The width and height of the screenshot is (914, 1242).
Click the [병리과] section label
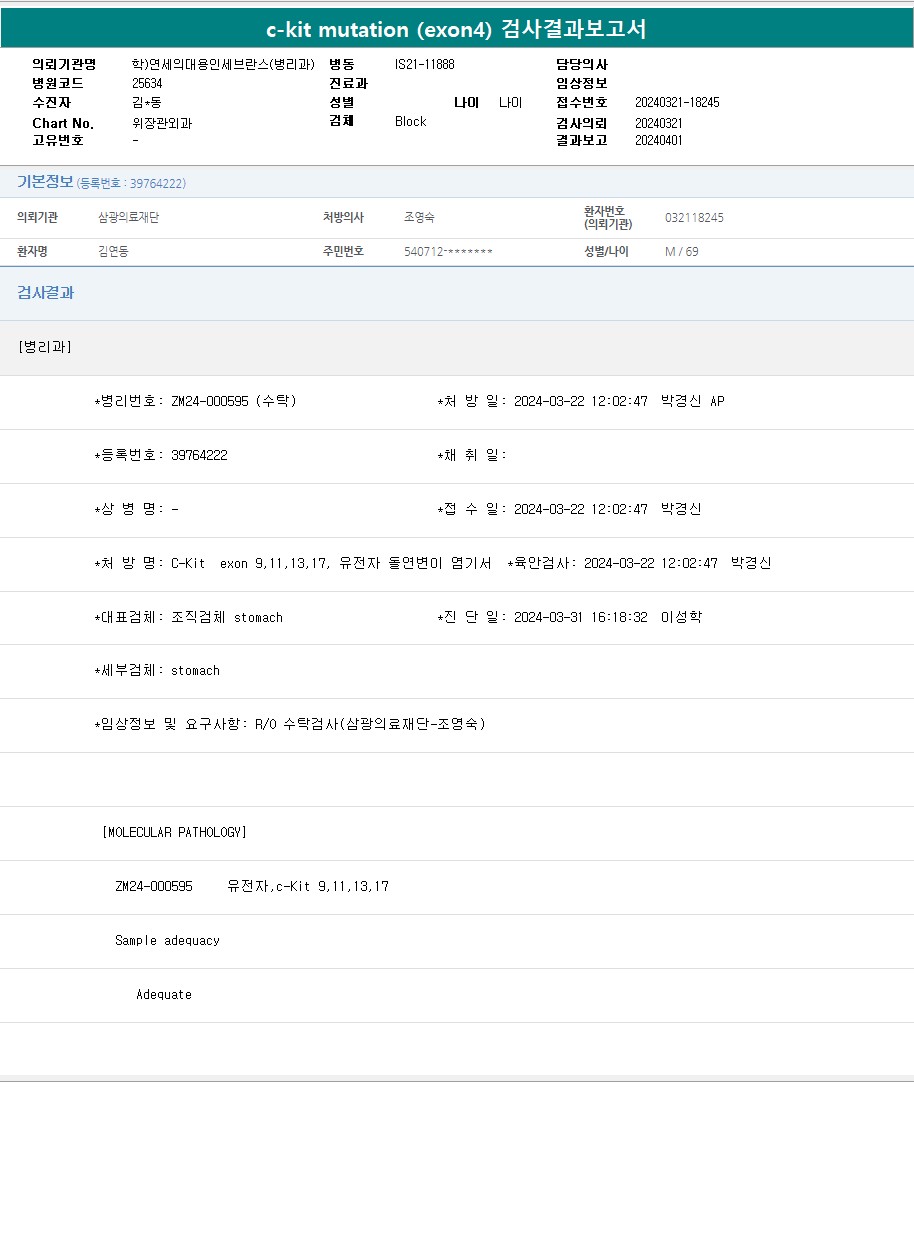(x=45, y=347)
